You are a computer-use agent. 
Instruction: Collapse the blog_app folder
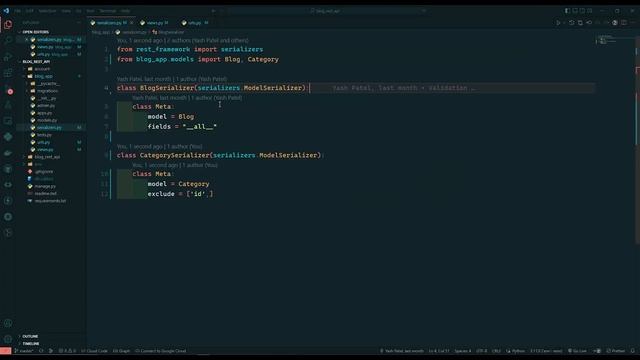pyautogui.click(x=43, y=76)
